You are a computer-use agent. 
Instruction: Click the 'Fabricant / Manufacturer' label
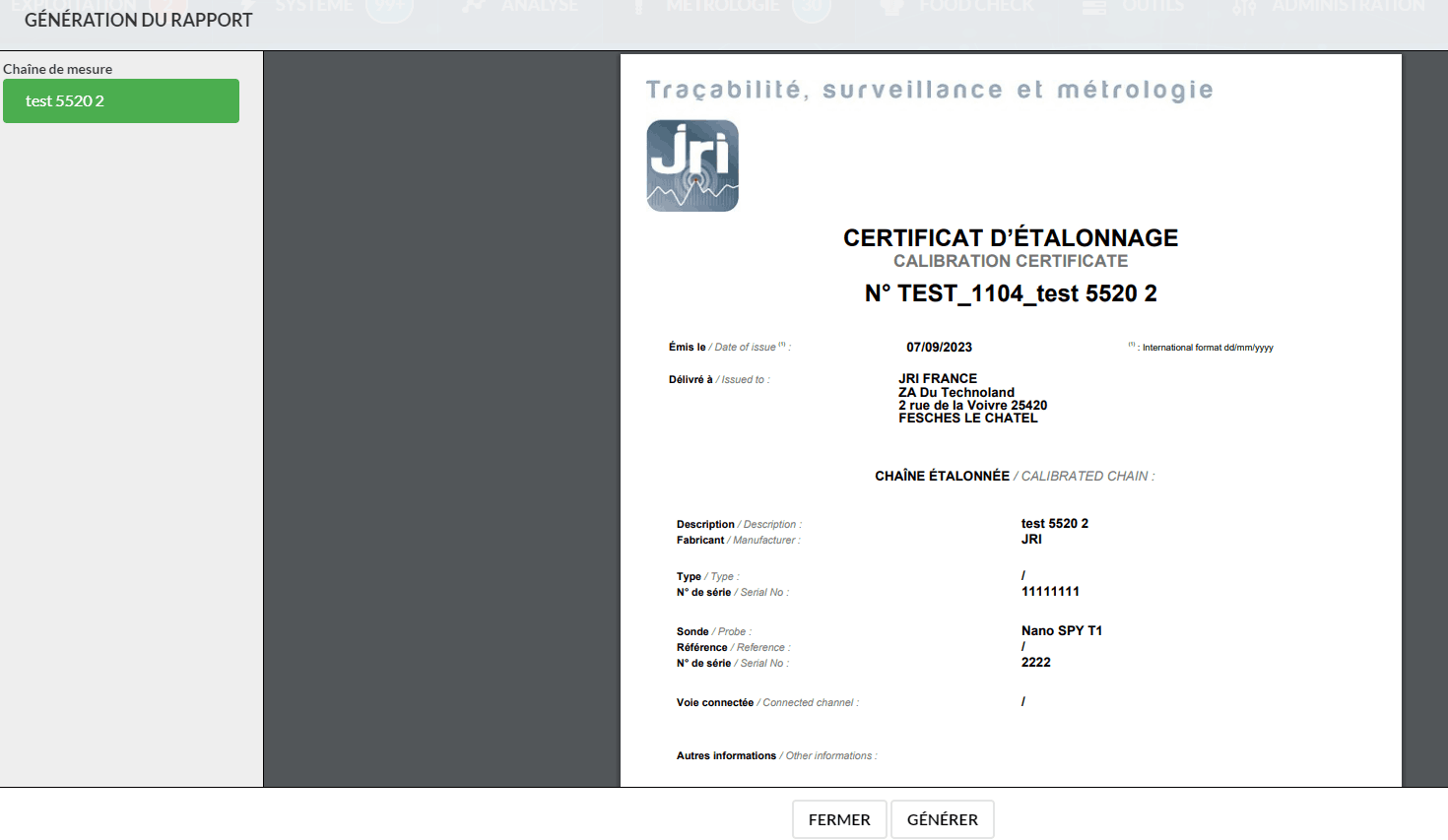point(738,540)
